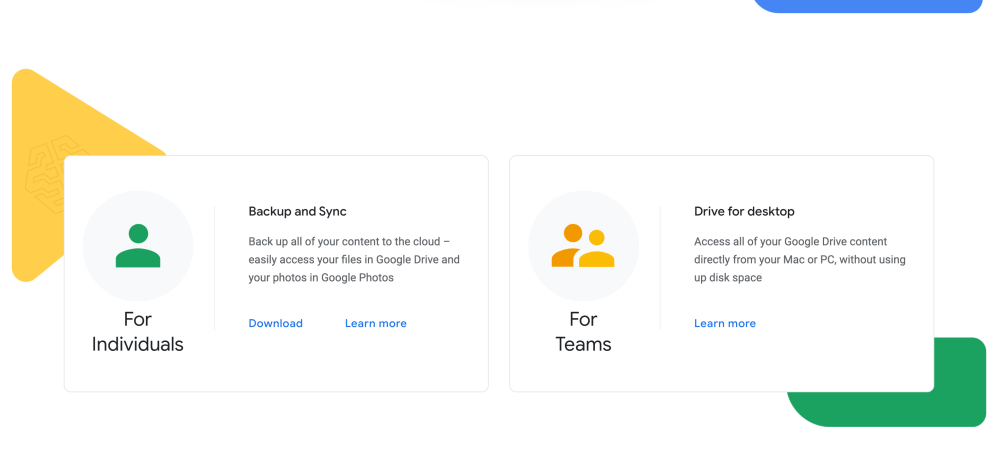Image resolution: width=998 pixels, height=465 pixels.
Task: Open Learn more for Backup and Sync
Action: click(x=375, y=323)
